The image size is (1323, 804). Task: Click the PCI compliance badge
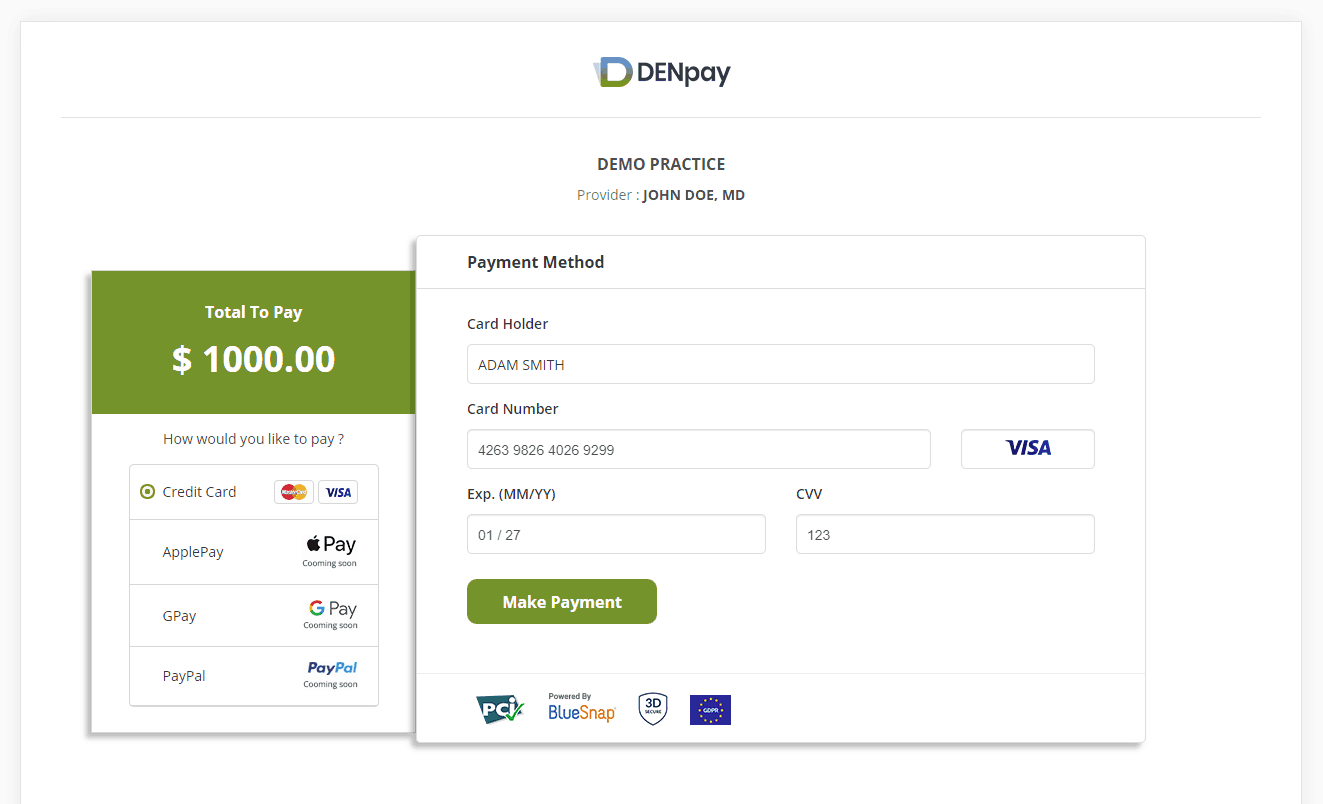[x=499, y=710]
